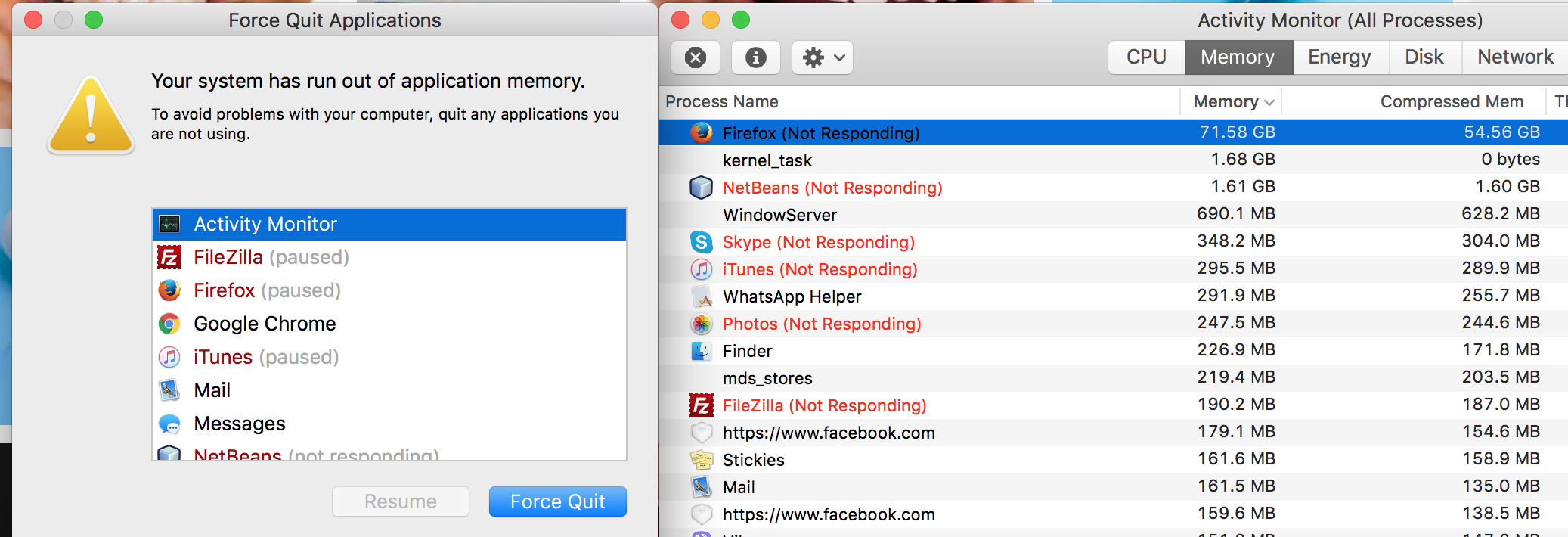This screenshot has width=1568, height=537.
Task: Click the Google Chrome icon in the Force Quit list
Action: [x=169, y=324]
